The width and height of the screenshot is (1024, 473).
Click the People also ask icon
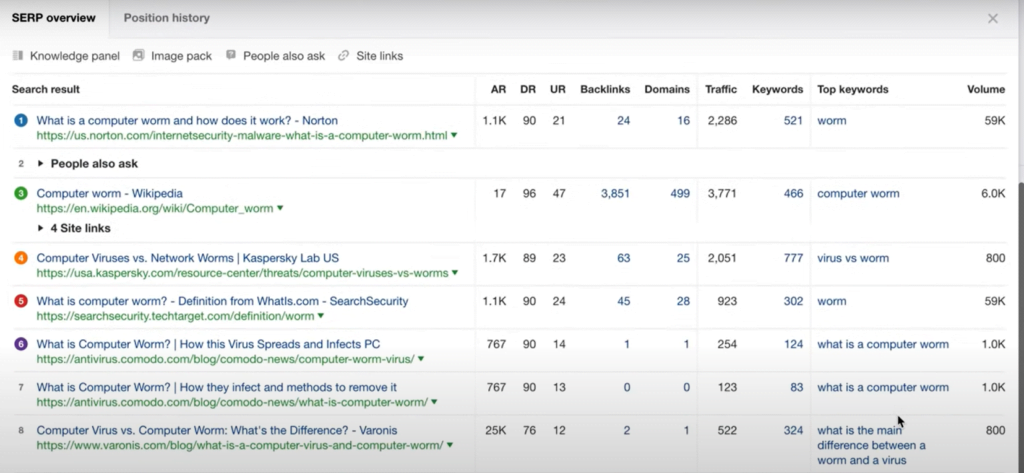[231, 56]
